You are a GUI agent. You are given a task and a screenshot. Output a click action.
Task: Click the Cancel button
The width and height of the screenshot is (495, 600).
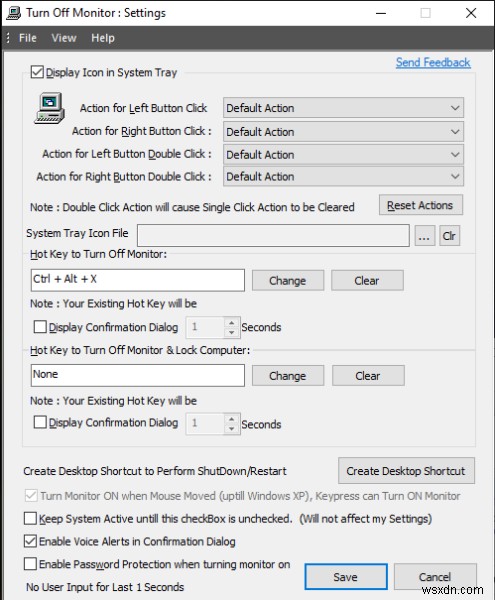click(x=435, y=577)
